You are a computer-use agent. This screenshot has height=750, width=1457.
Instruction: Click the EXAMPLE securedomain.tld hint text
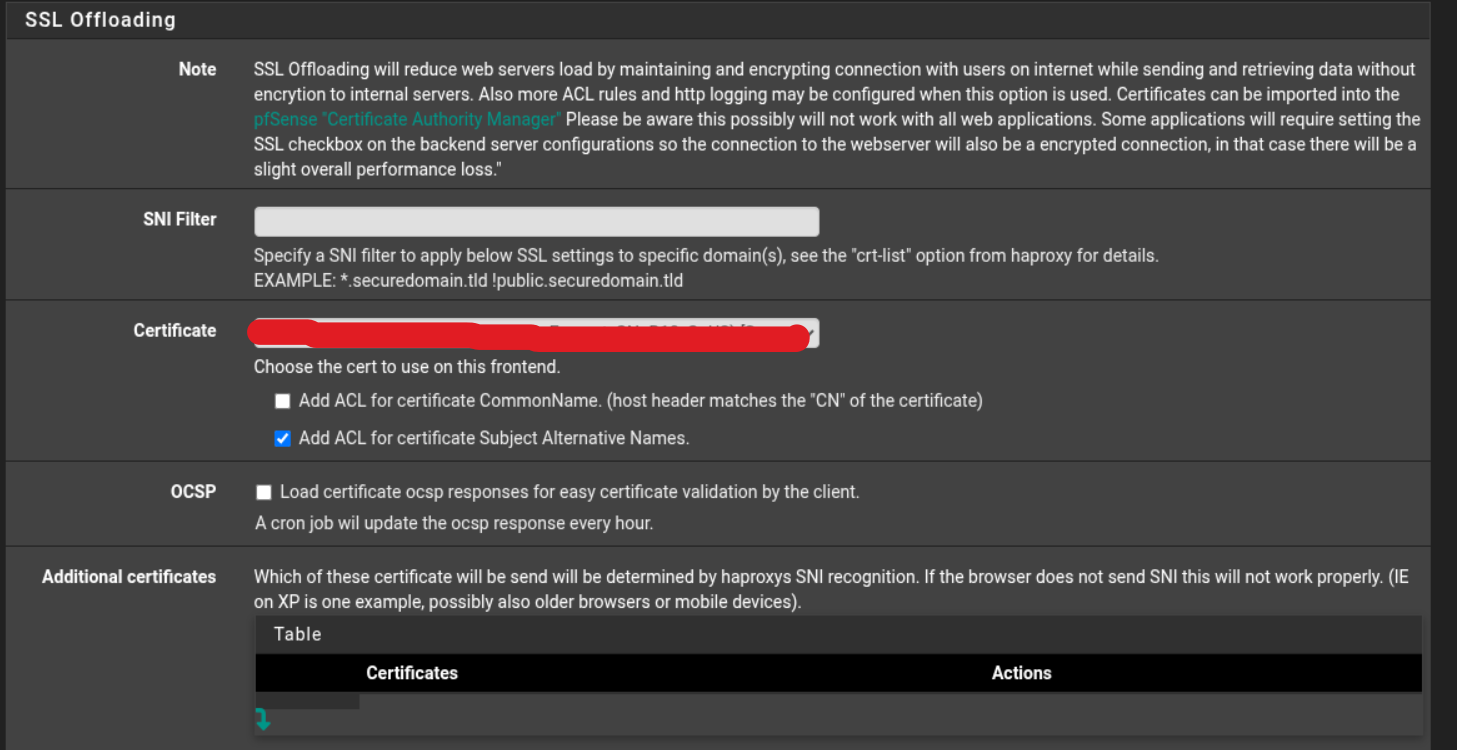pyautogui.click(x=468, y=280)
